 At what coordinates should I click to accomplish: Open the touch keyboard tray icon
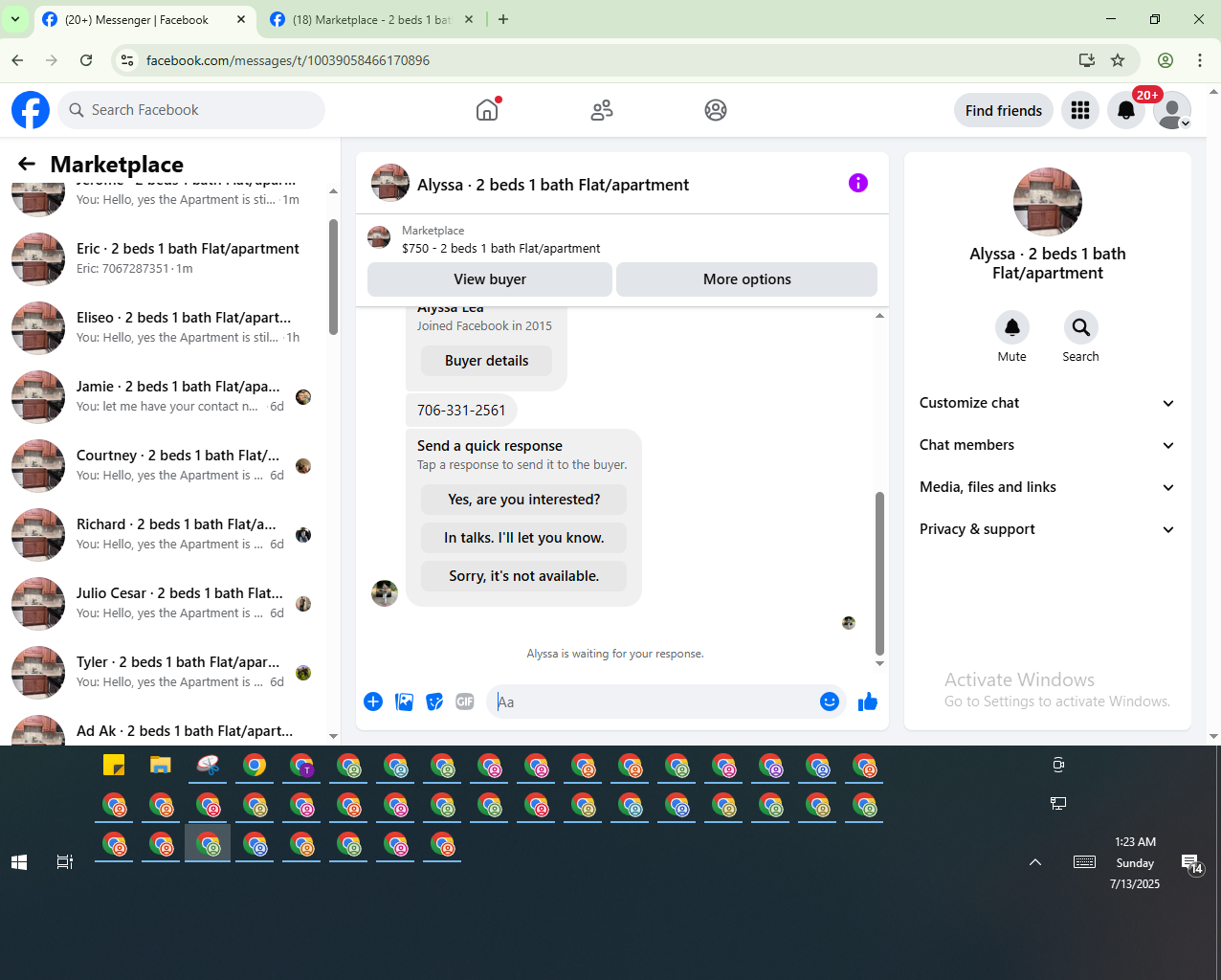tap(1084, 862)
